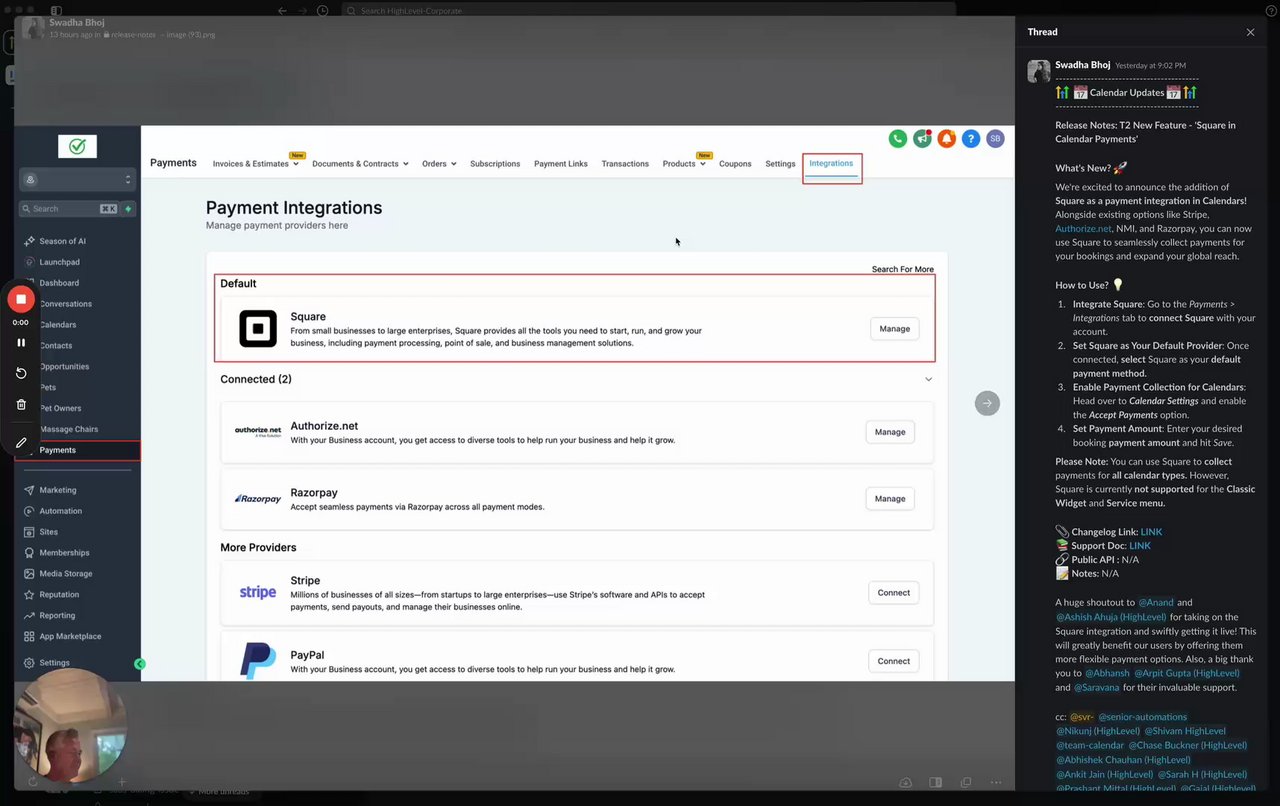This screenshot has height=806, width=1280.
Task: Expand the Documents & Contracts menu
Action: pos(360,164)
